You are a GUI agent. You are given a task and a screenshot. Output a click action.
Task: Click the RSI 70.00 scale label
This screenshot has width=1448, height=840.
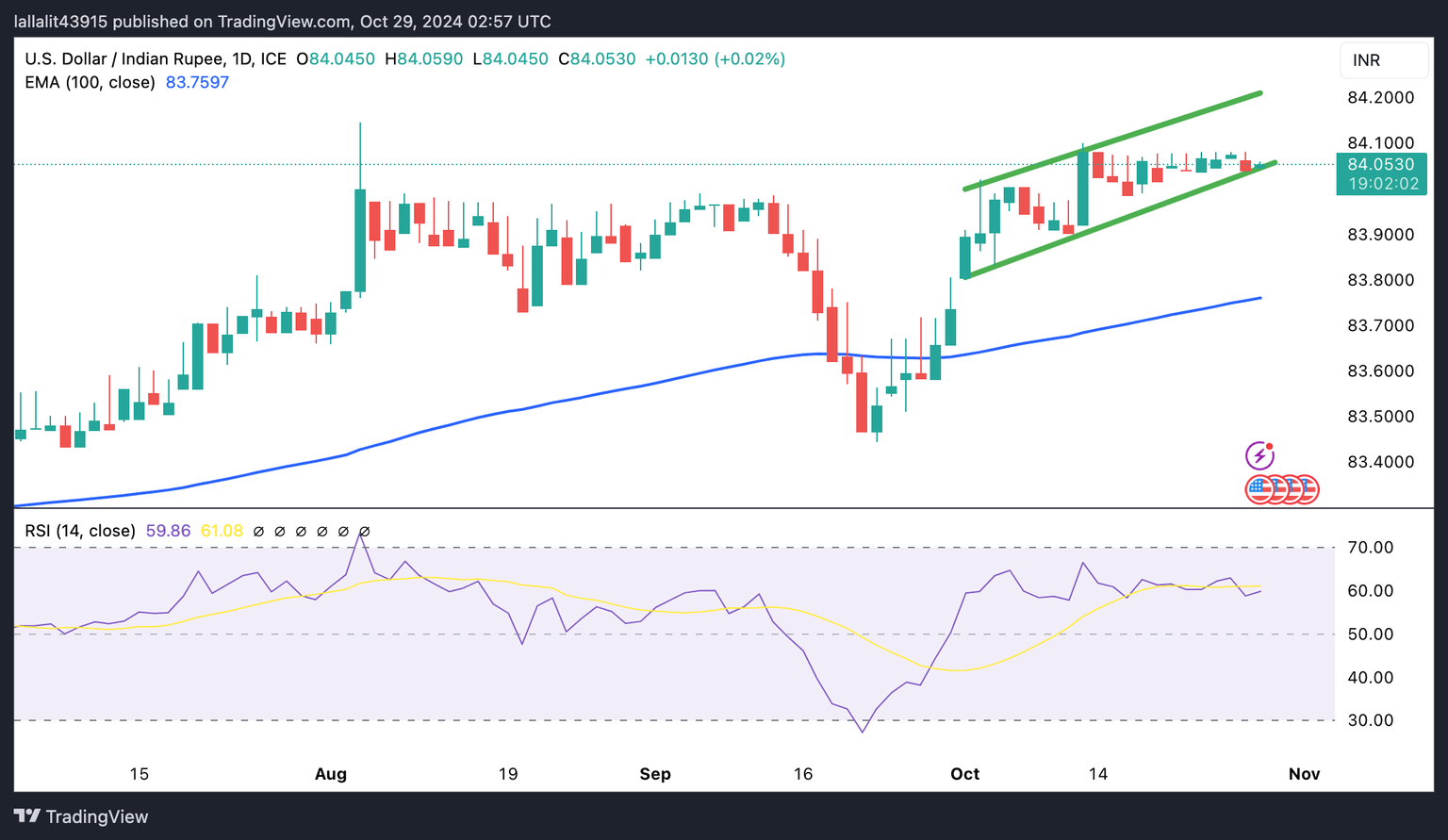point(1371,547)
